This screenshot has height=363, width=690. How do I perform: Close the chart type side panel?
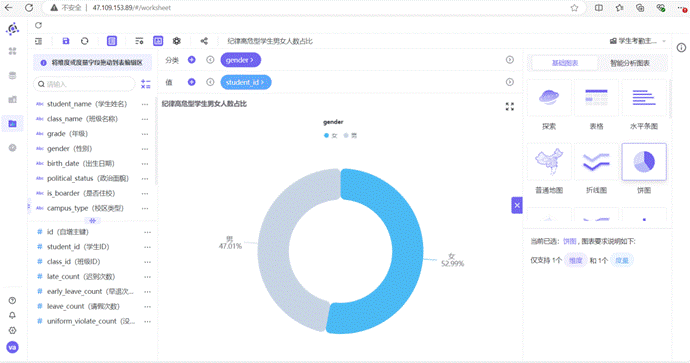coord(517,205)
